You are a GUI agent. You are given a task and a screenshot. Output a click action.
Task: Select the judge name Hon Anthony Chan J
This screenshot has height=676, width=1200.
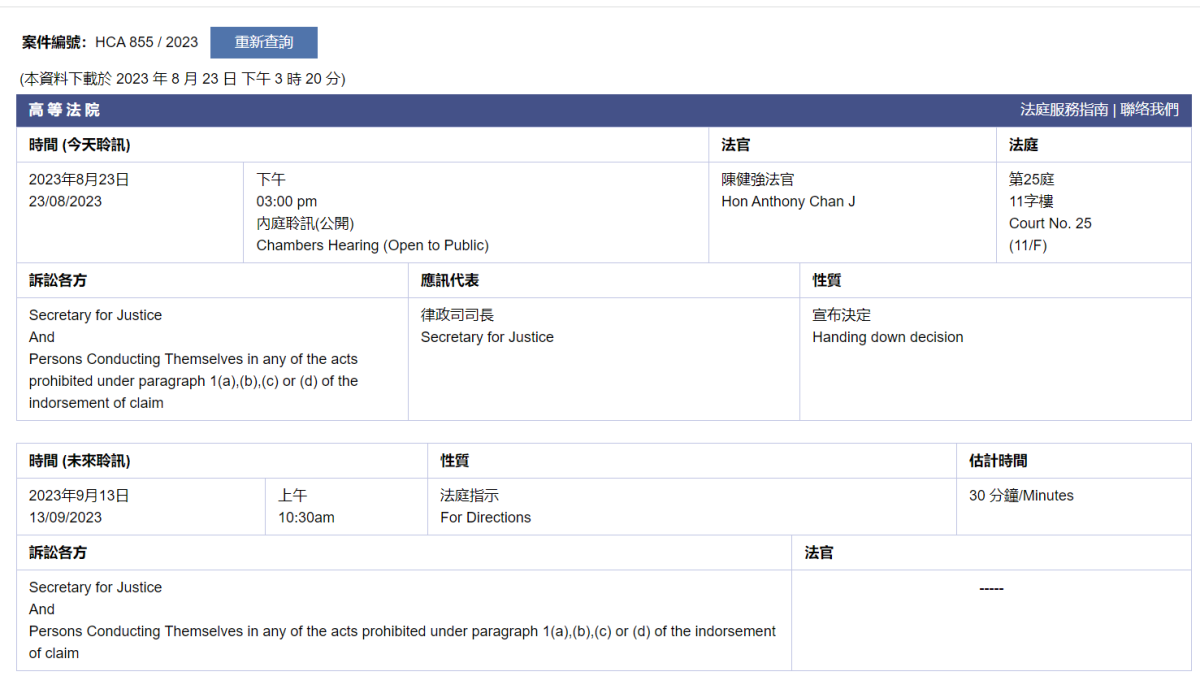(788, 201)
